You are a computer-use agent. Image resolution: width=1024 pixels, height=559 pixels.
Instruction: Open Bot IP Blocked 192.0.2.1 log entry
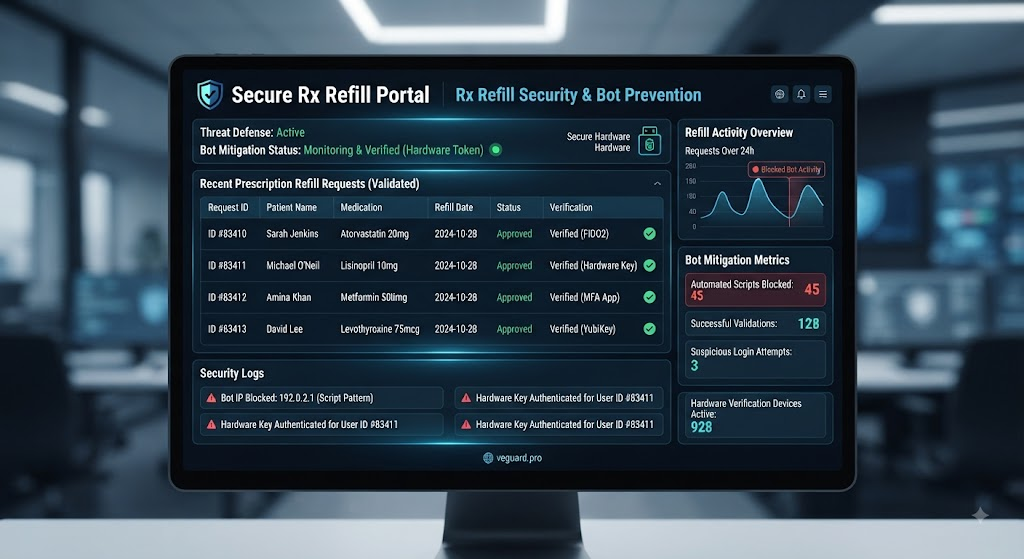pyautogui.click(x=322, y=398)
